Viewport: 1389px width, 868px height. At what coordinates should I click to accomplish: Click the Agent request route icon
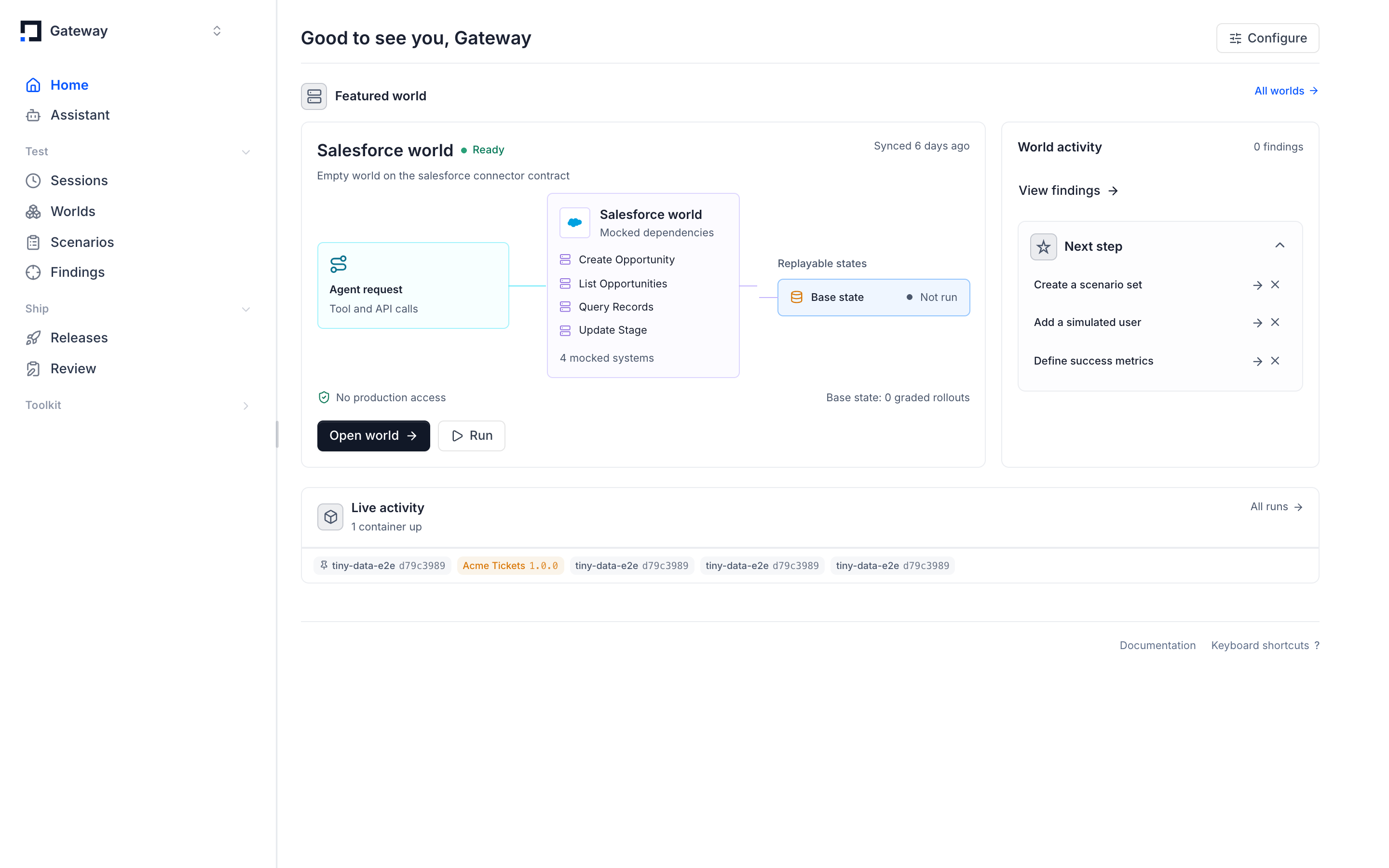click(x=339, y=264)
